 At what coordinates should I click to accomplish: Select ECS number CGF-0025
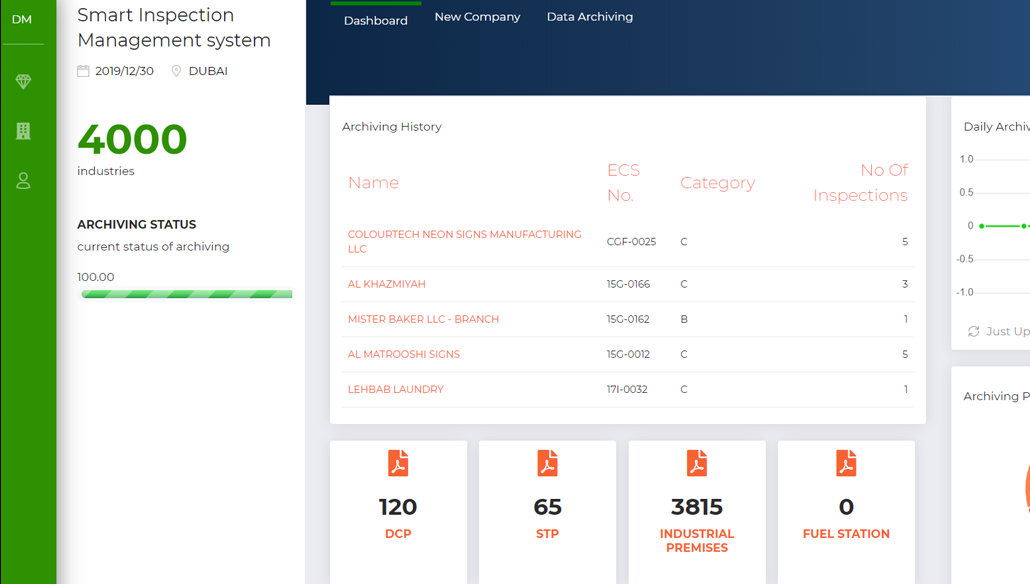(631, 242)
